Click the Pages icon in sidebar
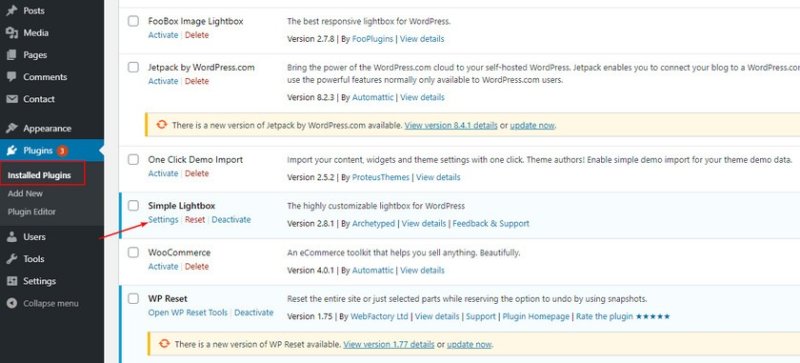 pyautogui.click(x=12, y=55)
